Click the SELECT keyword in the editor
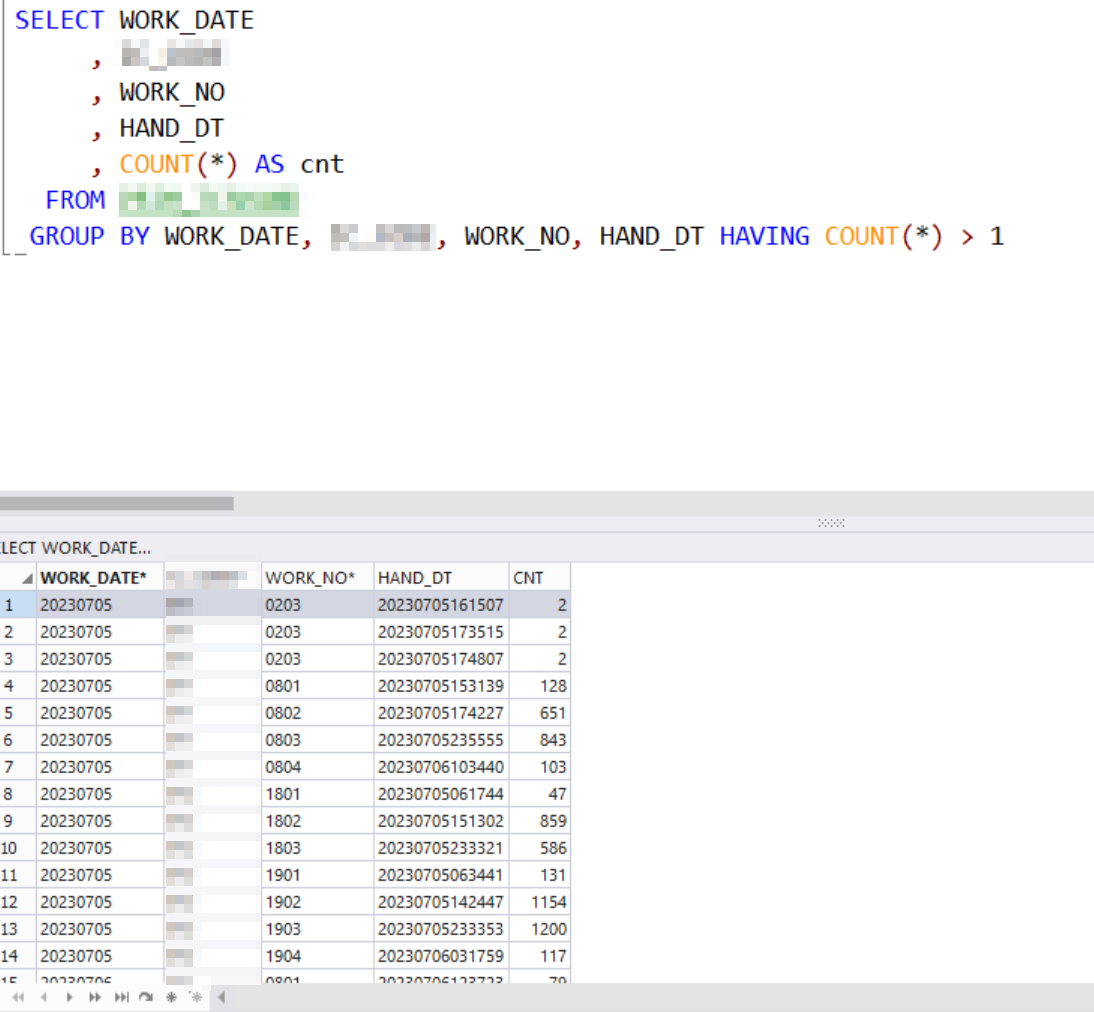1094x1012 pixels. coord(59,20)
